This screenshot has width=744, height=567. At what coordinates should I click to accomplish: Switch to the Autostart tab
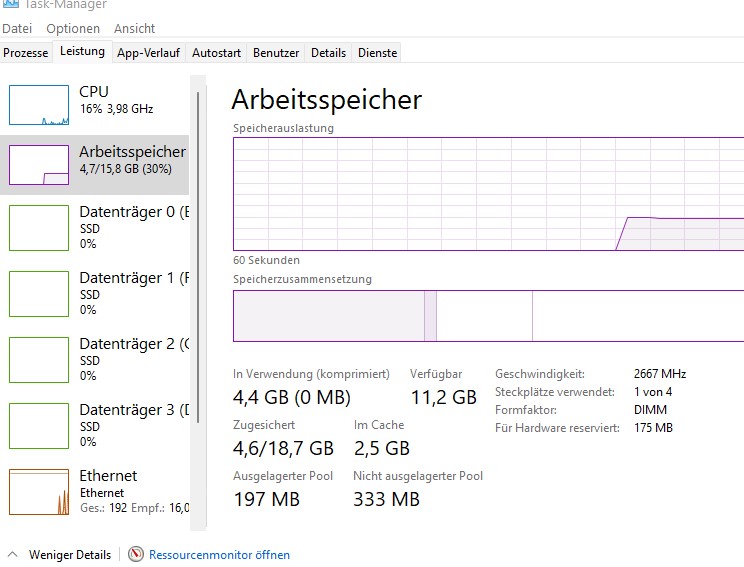coord(215,53)
